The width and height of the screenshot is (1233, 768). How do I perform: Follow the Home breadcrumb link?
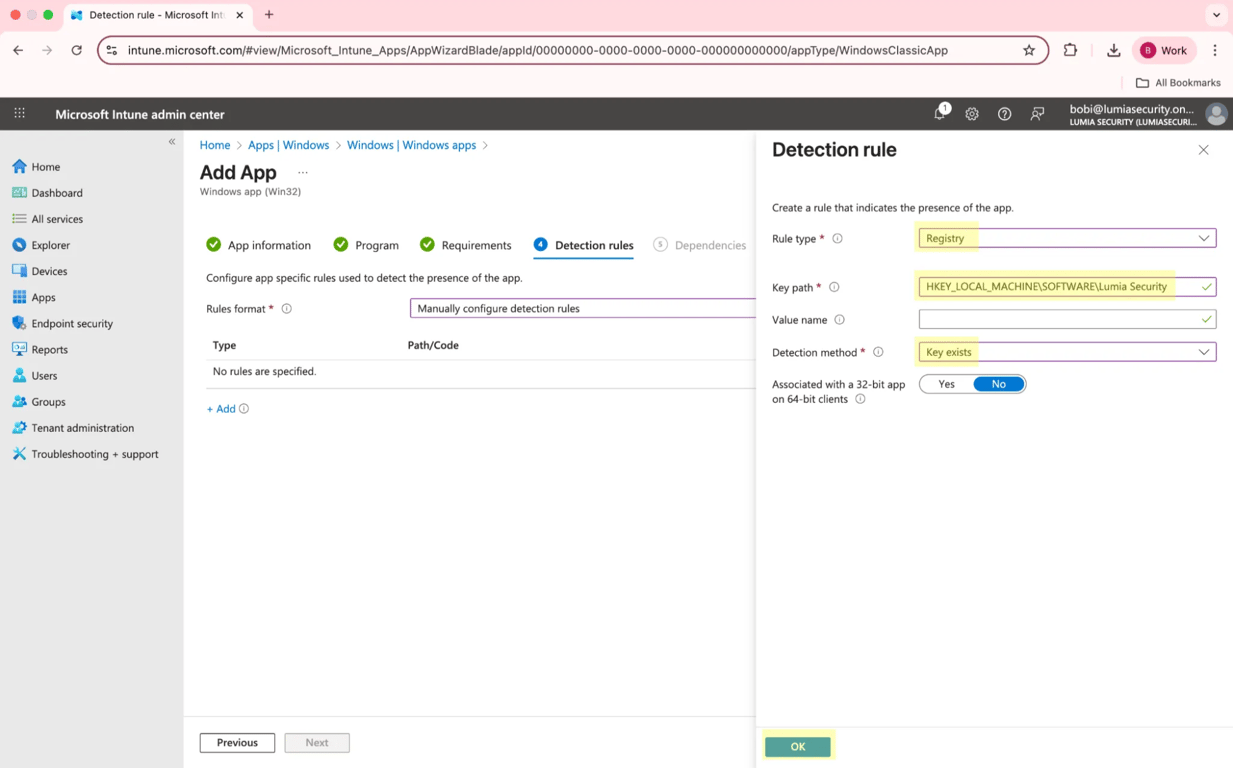click(x=215, y=145)
